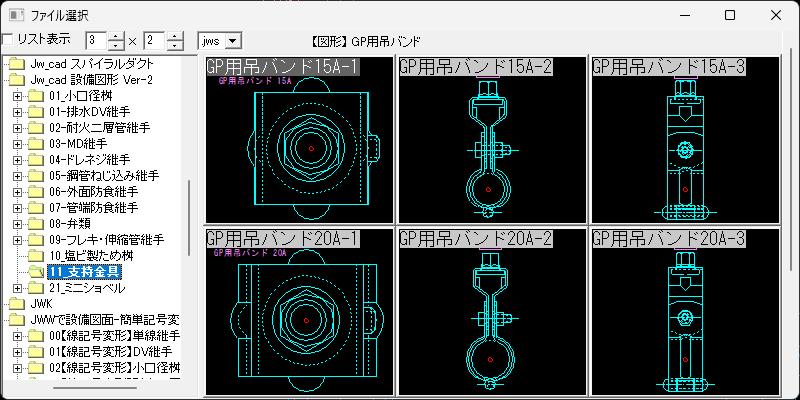
Task: Expand the 01【線記号変形】DV継手 node
Action: 17,352
